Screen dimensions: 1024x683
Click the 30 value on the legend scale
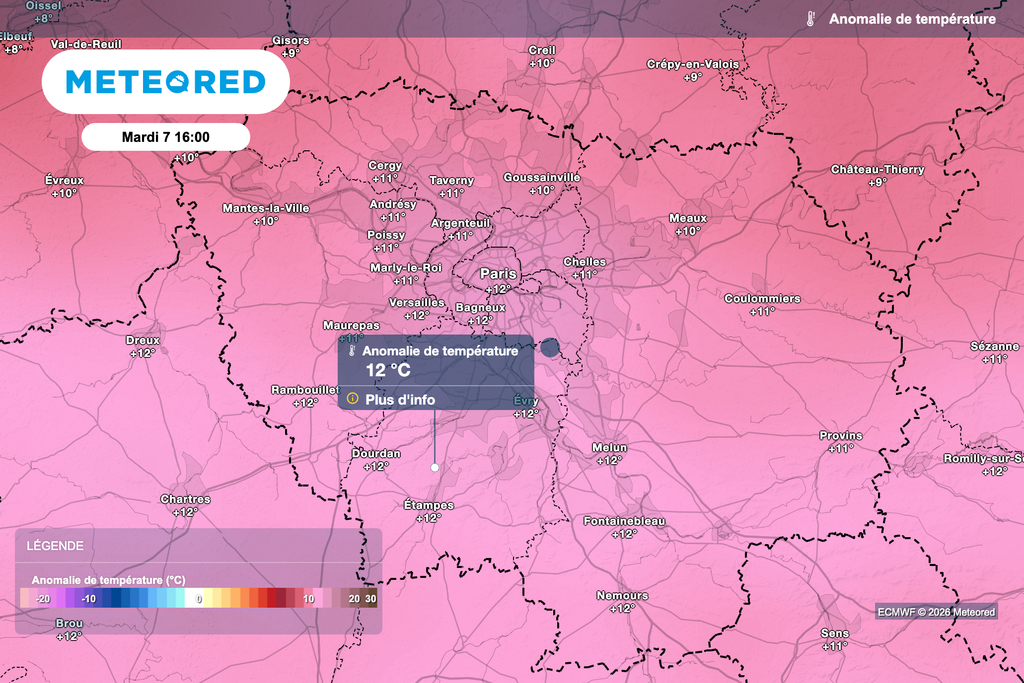tap(370, 599)
